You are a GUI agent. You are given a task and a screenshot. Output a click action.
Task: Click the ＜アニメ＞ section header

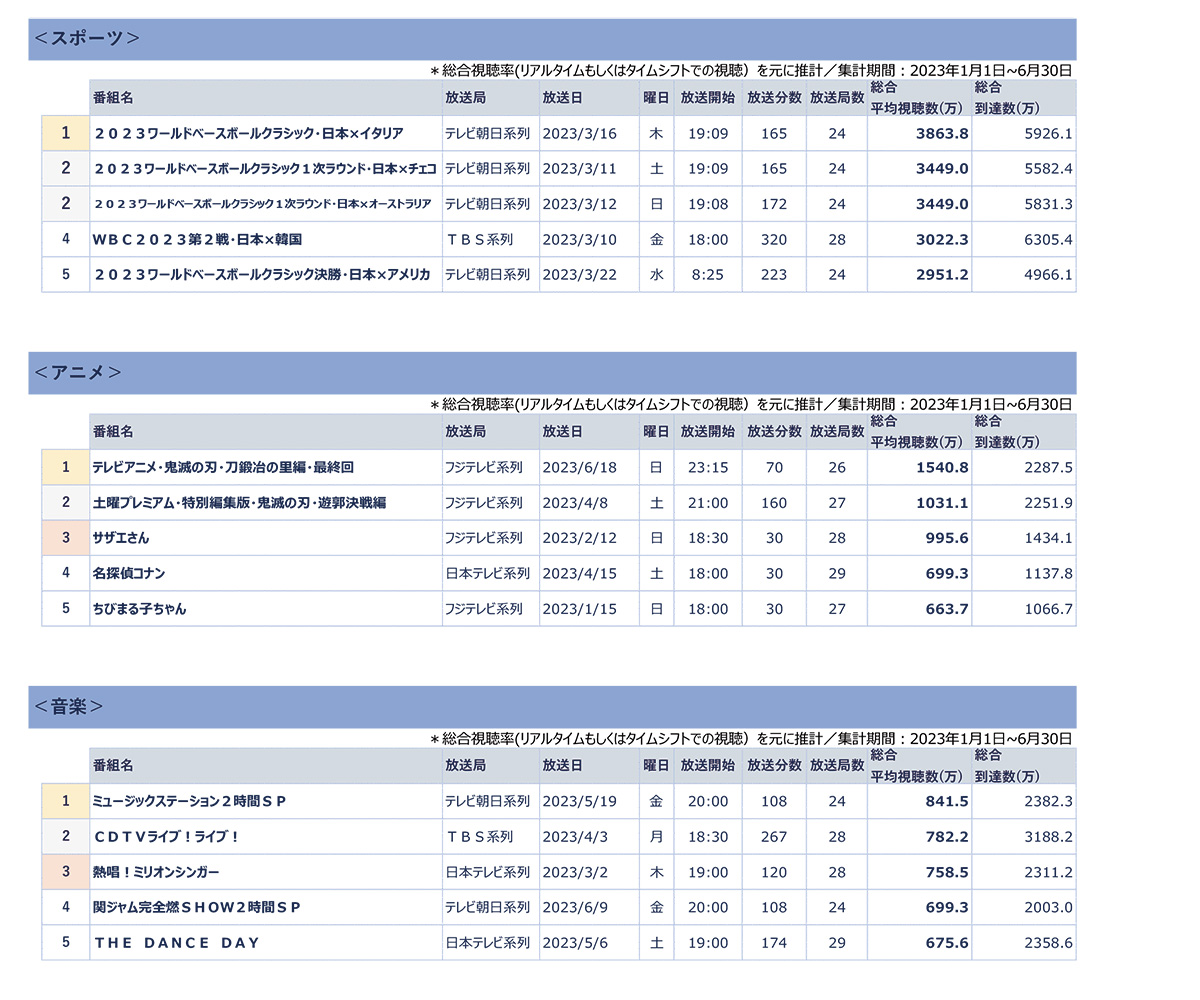click(552, 373)
